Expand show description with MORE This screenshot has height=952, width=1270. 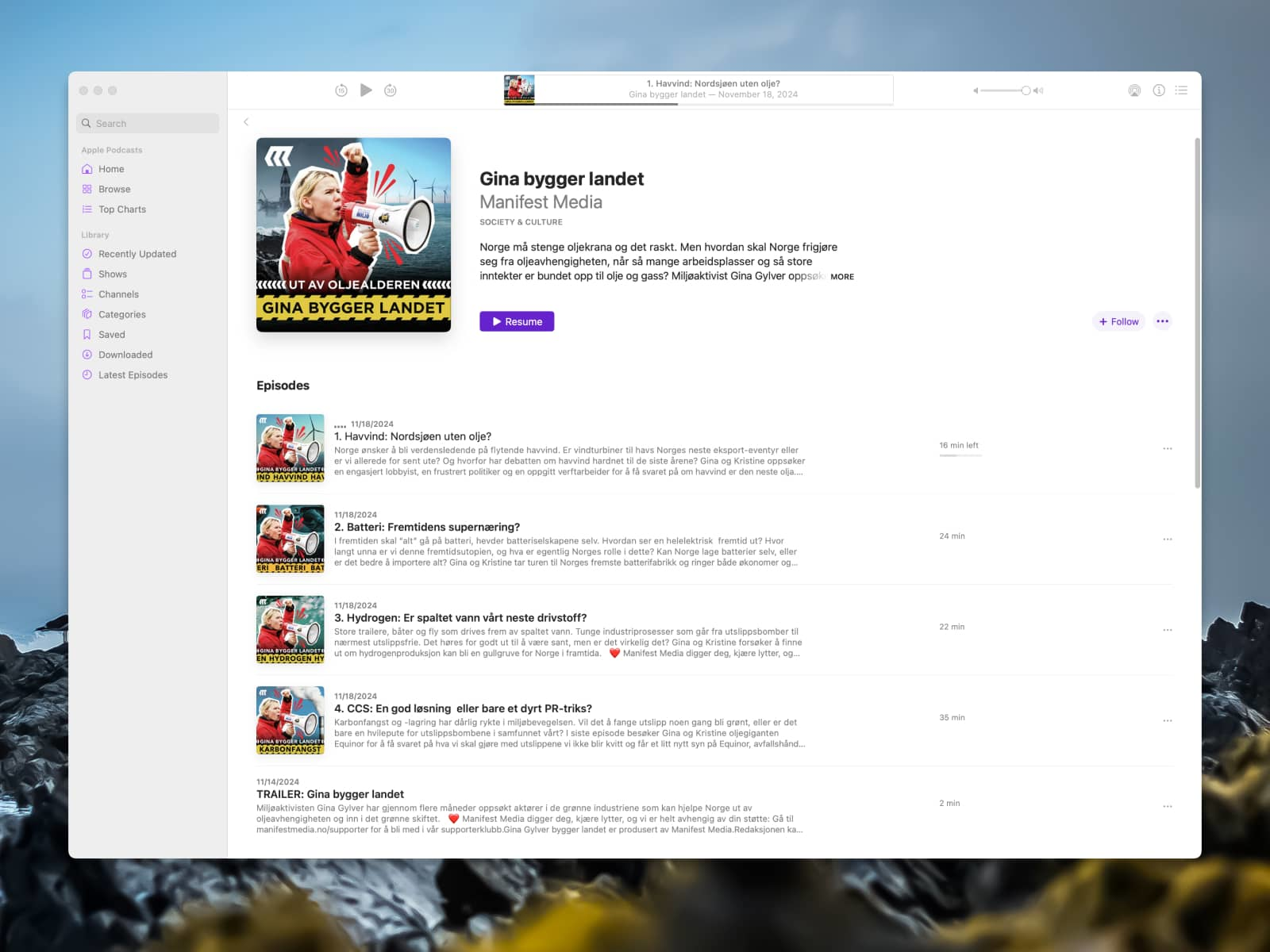coord(842,277)
